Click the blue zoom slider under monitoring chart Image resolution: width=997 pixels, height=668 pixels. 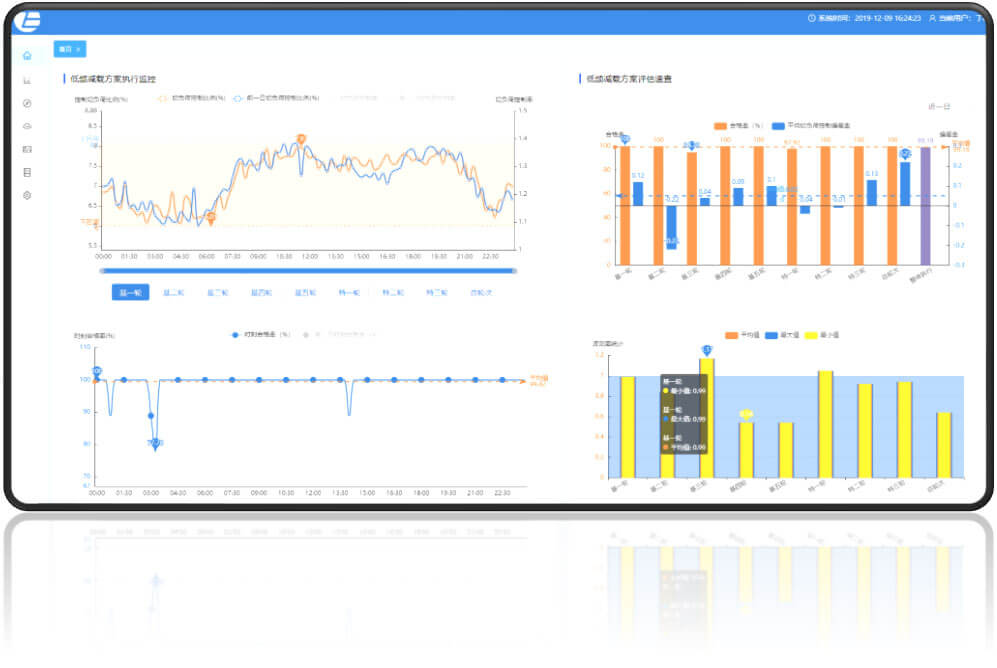(307, 270)
